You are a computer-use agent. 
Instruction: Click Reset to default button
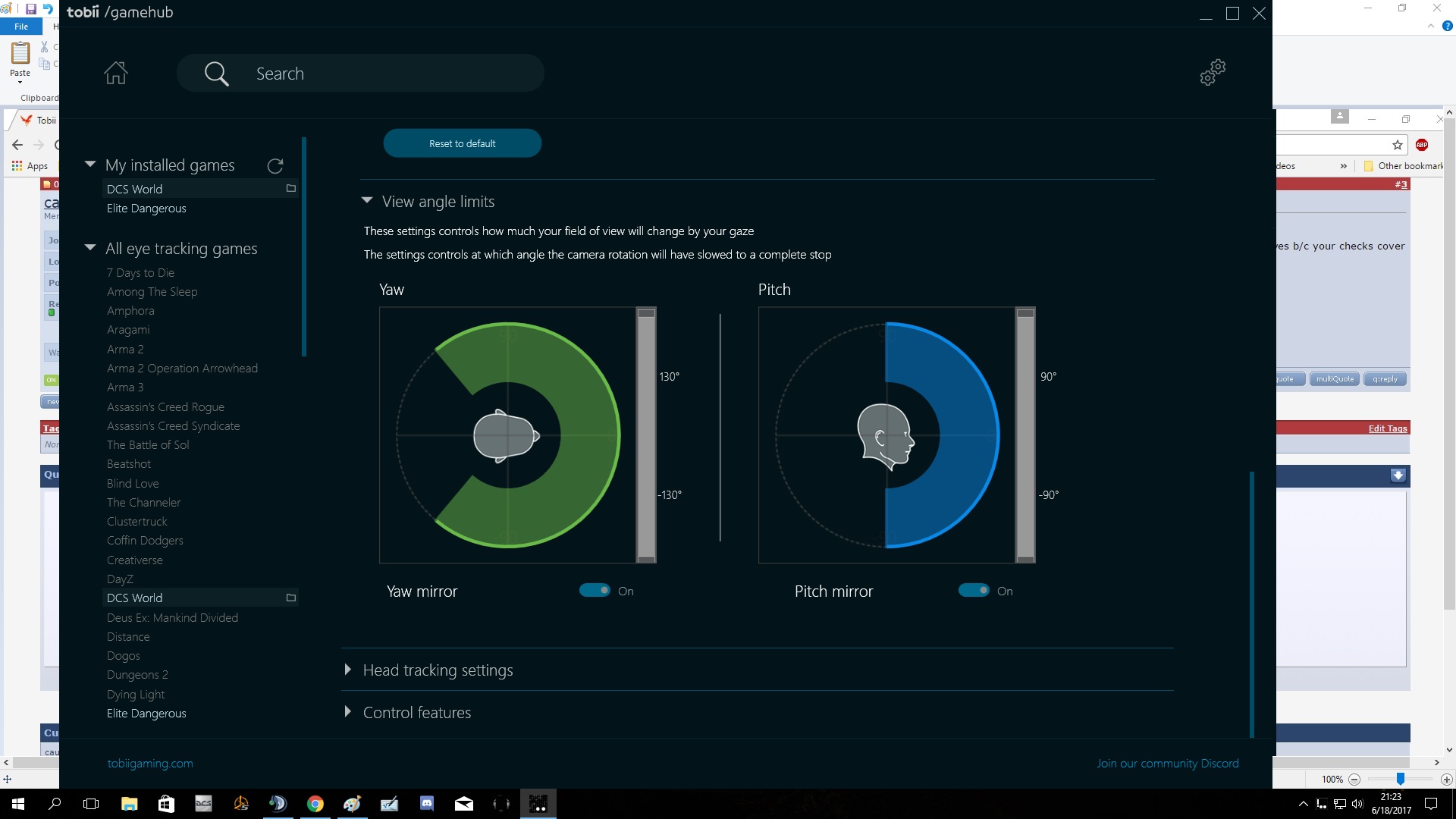pos(463,143)
